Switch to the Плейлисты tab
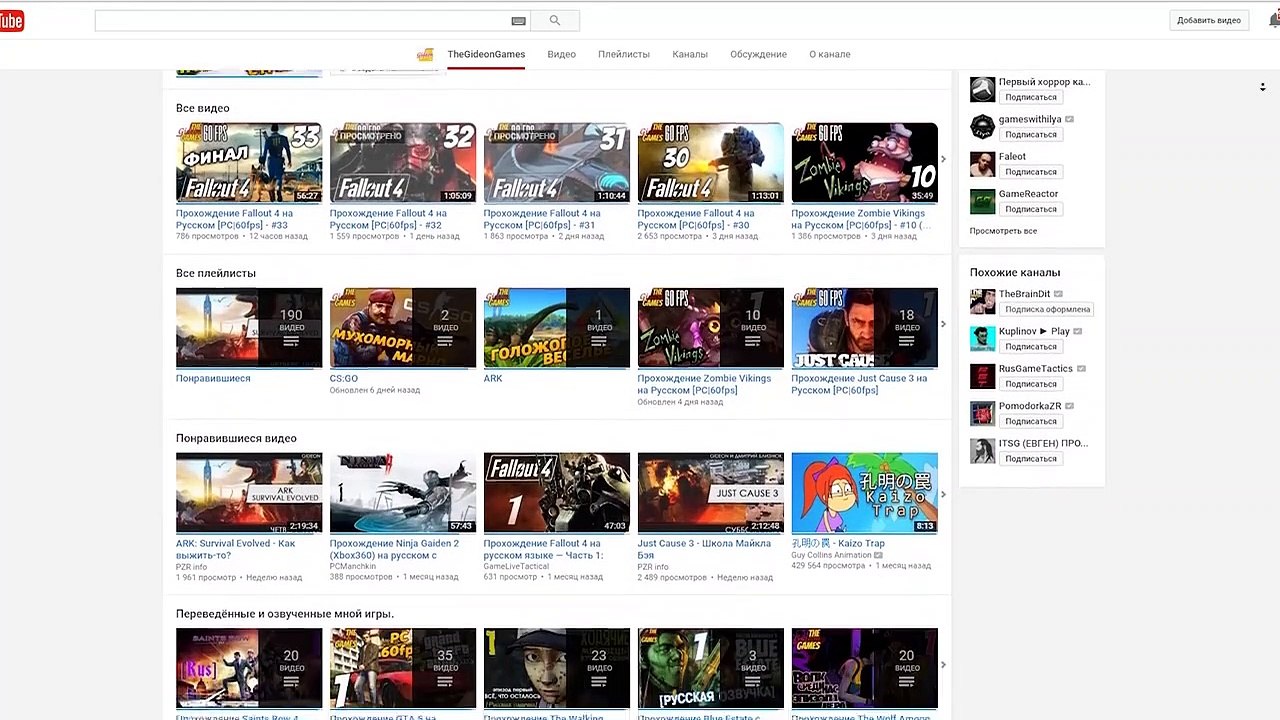Image resolution: width=1280 pixels, height=720 pixels. click(x=623, y=55)
